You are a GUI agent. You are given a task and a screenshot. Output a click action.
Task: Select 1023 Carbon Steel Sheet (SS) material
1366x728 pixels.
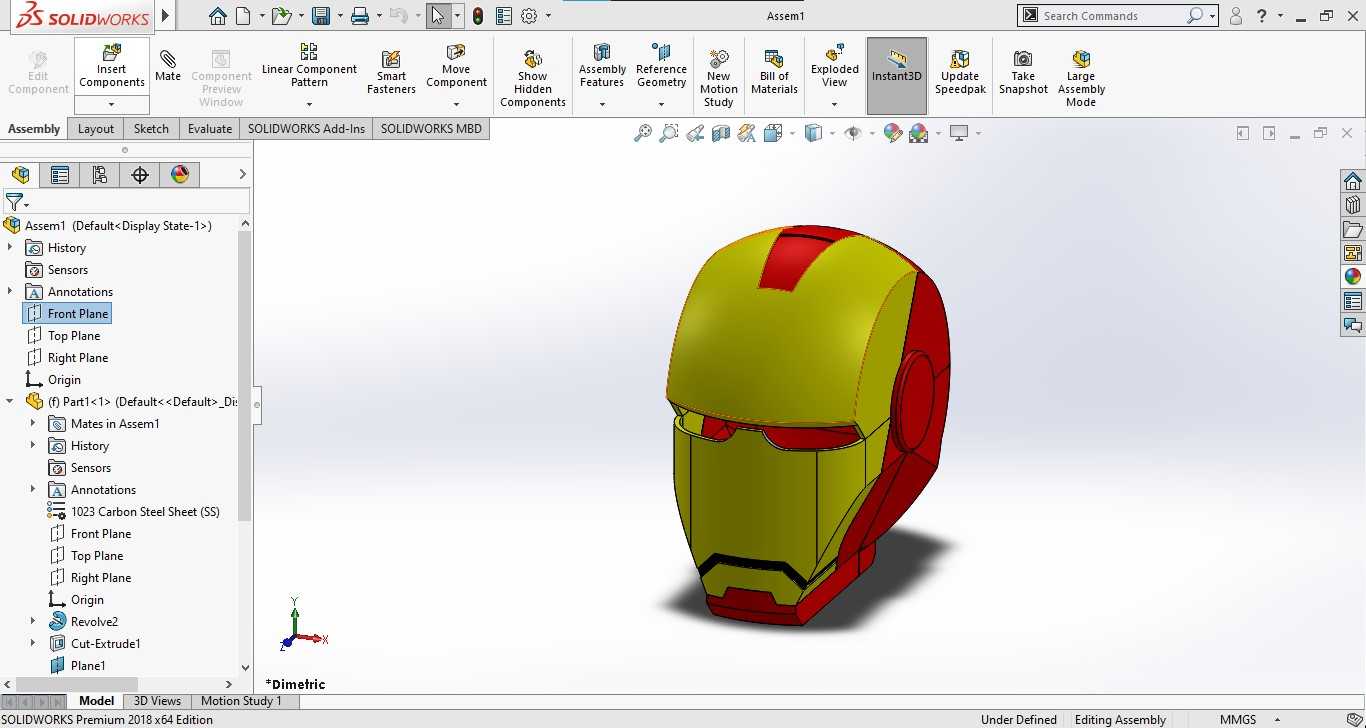(x=145, y=511)
